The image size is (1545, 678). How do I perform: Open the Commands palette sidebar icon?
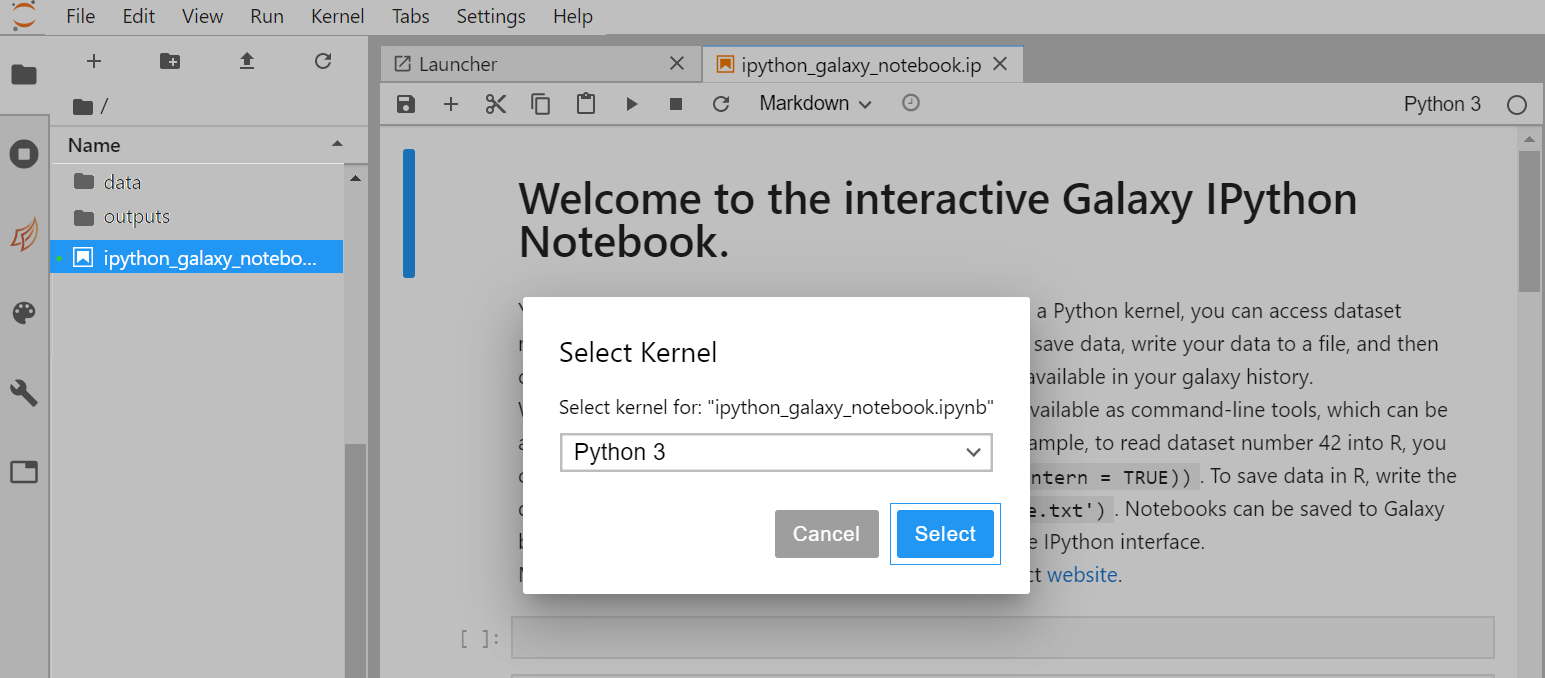click(24, 313)
